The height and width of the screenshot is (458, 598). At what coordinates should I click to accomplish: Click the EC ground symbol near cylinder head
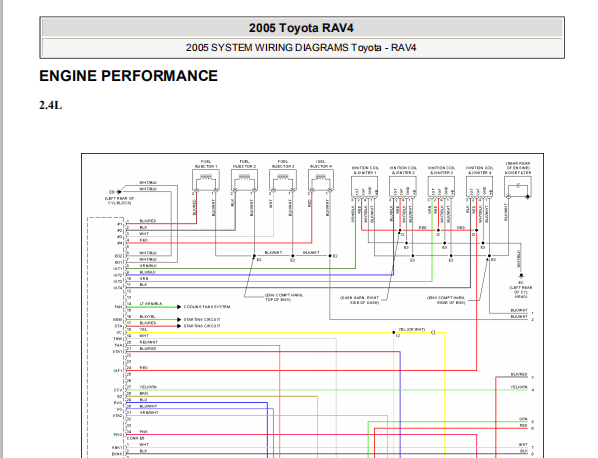click(x=521, y=275)
